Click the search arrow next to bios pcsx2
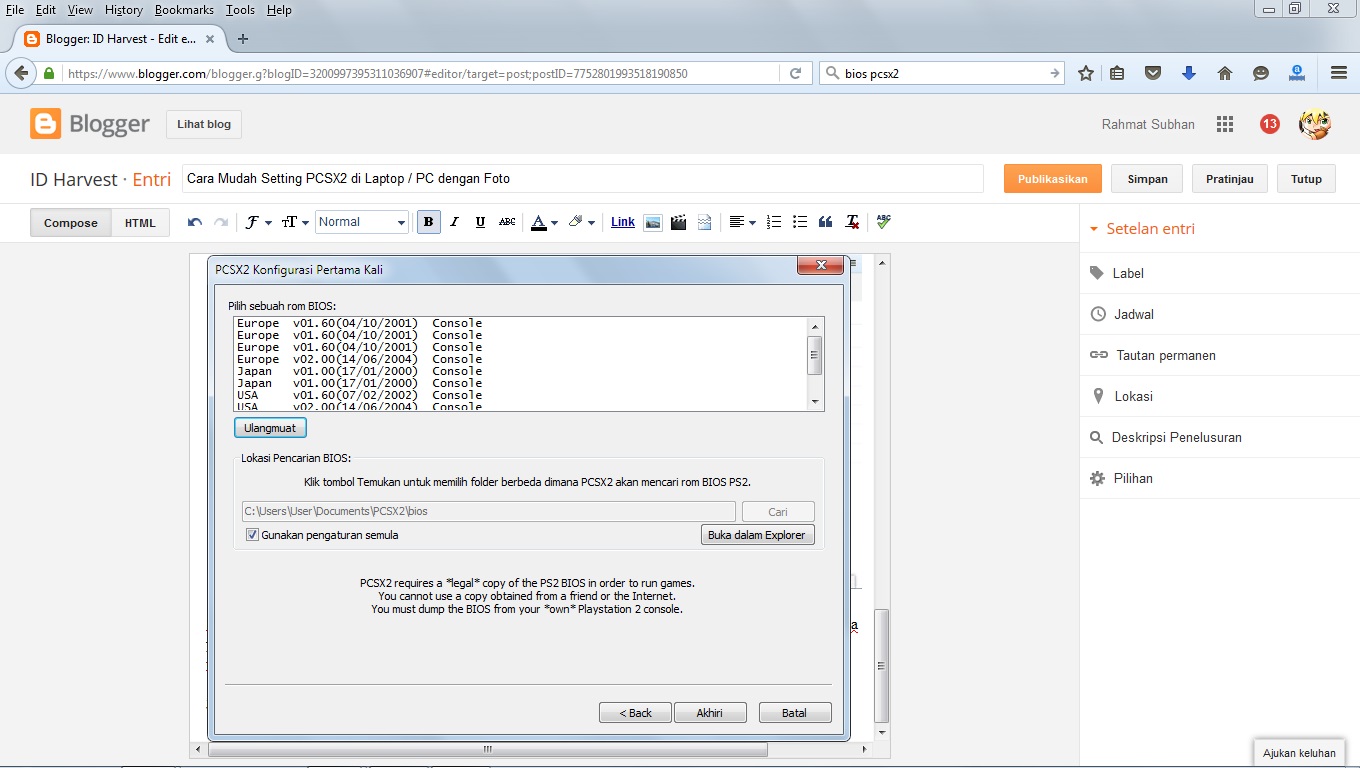Viewport: 1360px width, 768px height. click(x=1055, y=73)
